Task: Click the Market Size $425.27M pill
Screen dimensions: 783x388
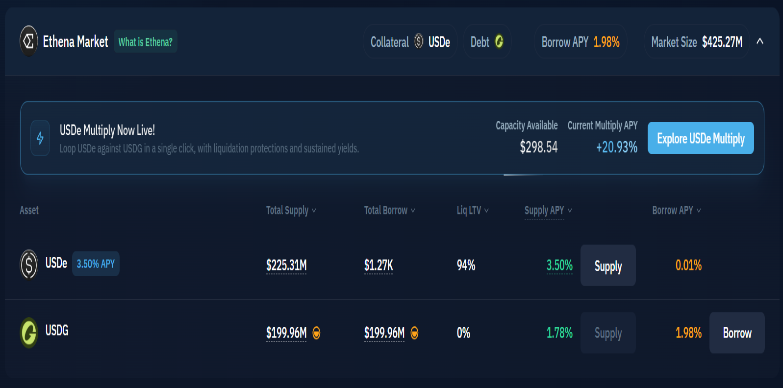Action: [697, 42]
